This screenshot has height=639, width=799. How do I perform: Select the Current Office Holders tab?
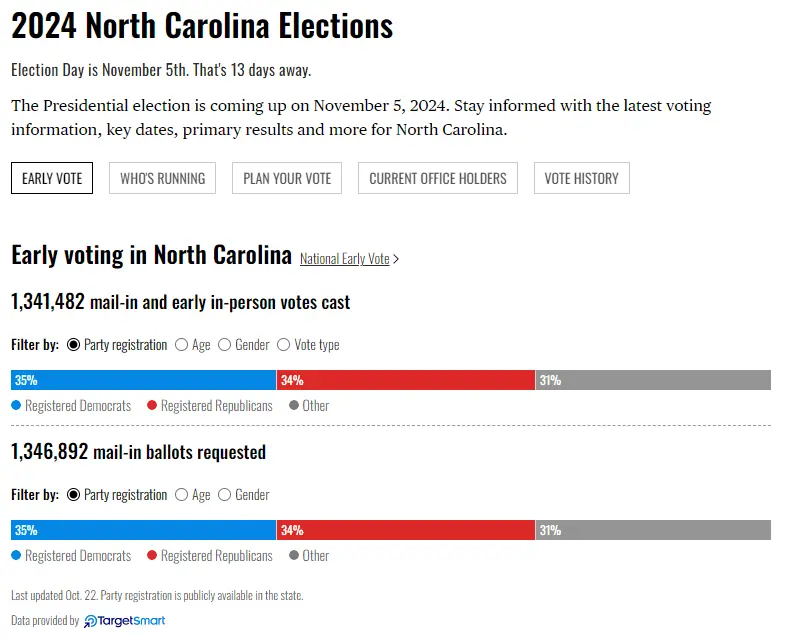(x=438, y=178)
